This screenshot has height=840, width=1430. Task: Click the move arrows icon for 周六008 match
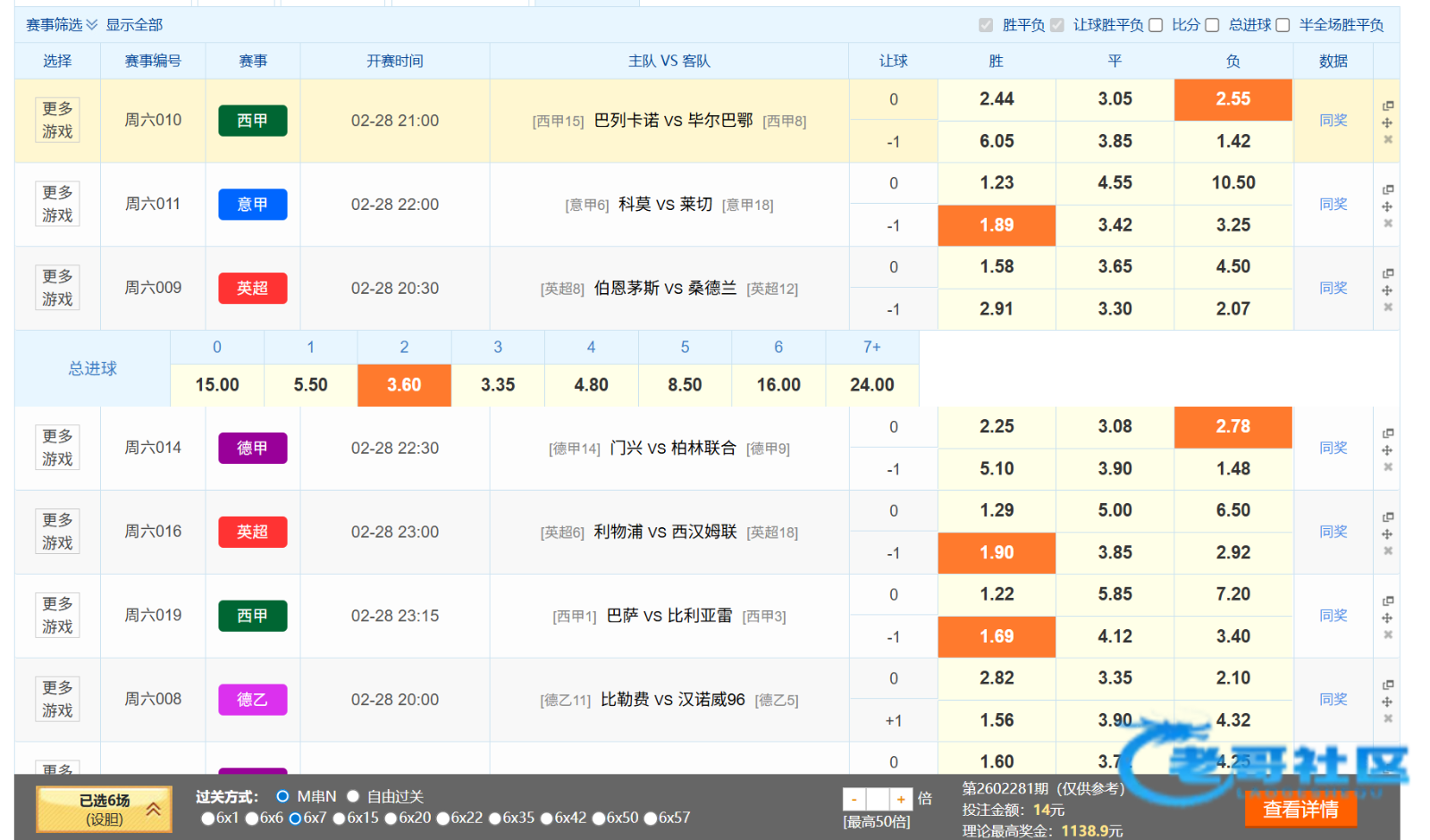tap(1387, 701)
